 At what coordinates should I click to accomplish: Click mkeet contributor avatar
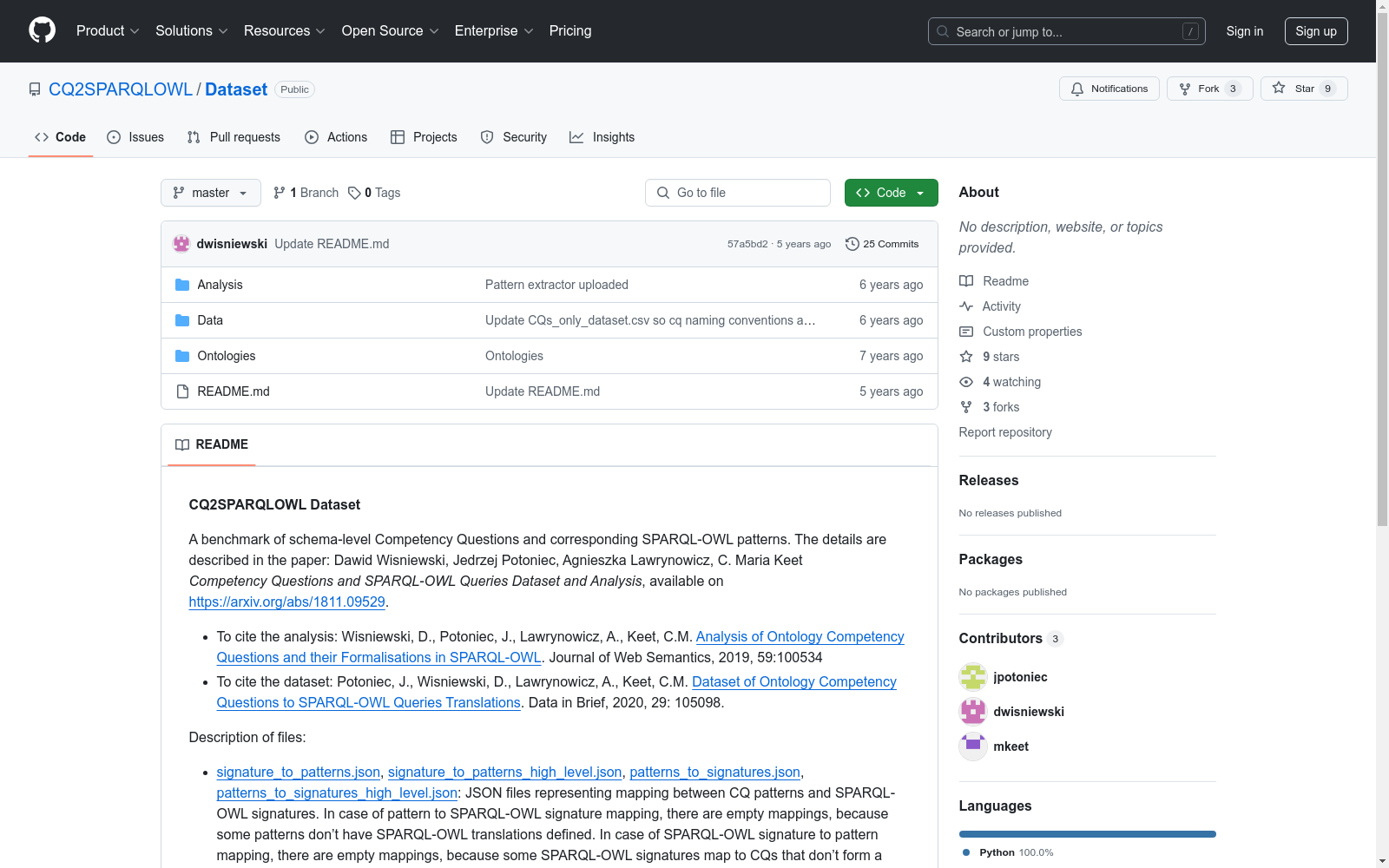[x=973, y=746]
